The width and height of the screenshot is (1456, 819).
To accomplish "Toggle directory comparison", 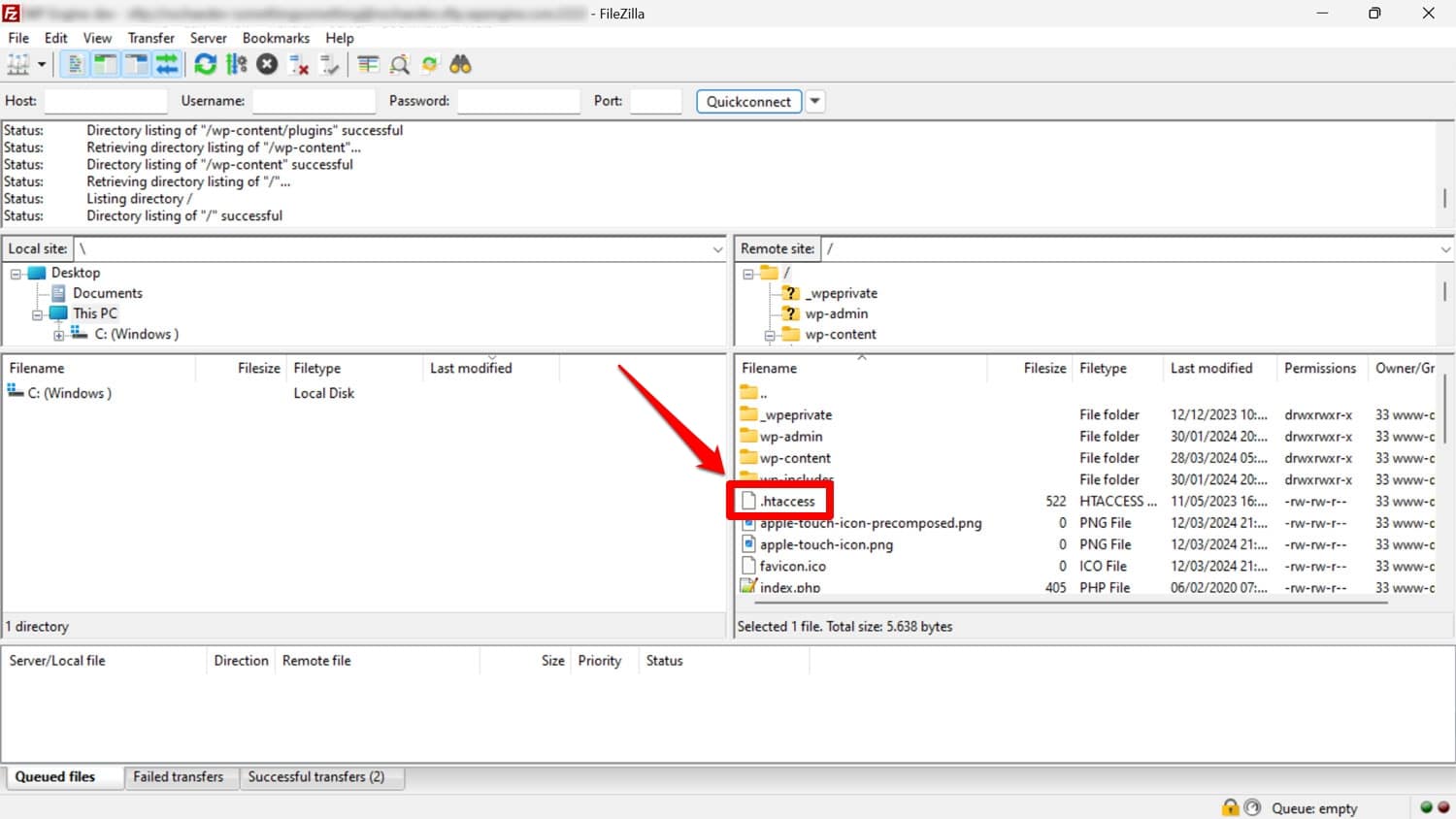I will (x=399, y=65).
